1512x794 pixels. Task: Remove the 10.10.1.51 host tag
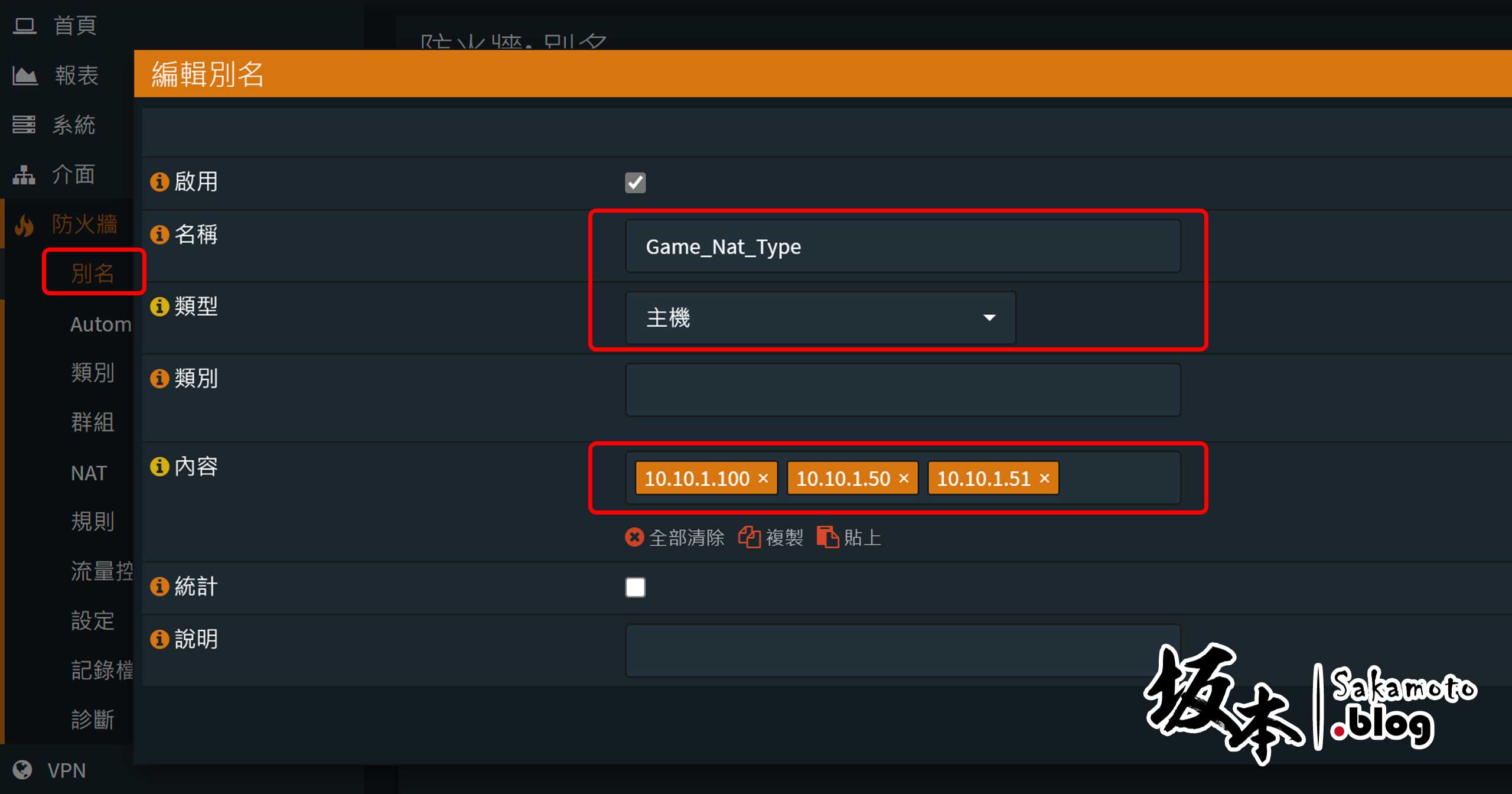point(1044,478)
